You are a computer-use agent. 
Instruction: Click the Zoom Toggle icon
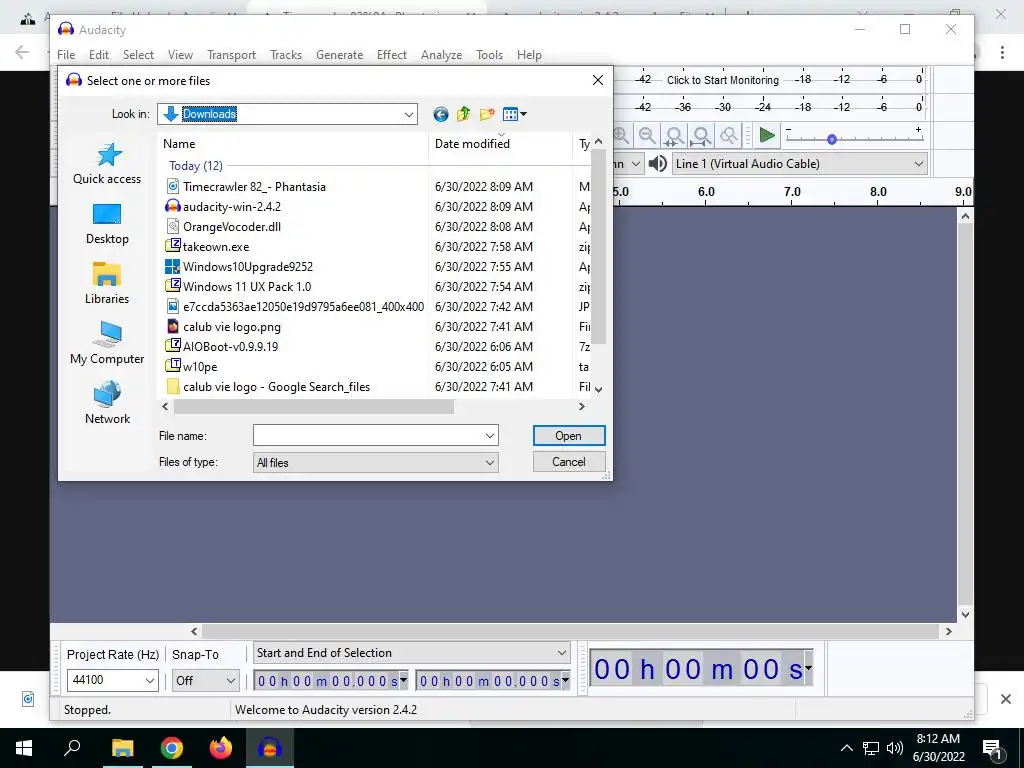point(728,136)
